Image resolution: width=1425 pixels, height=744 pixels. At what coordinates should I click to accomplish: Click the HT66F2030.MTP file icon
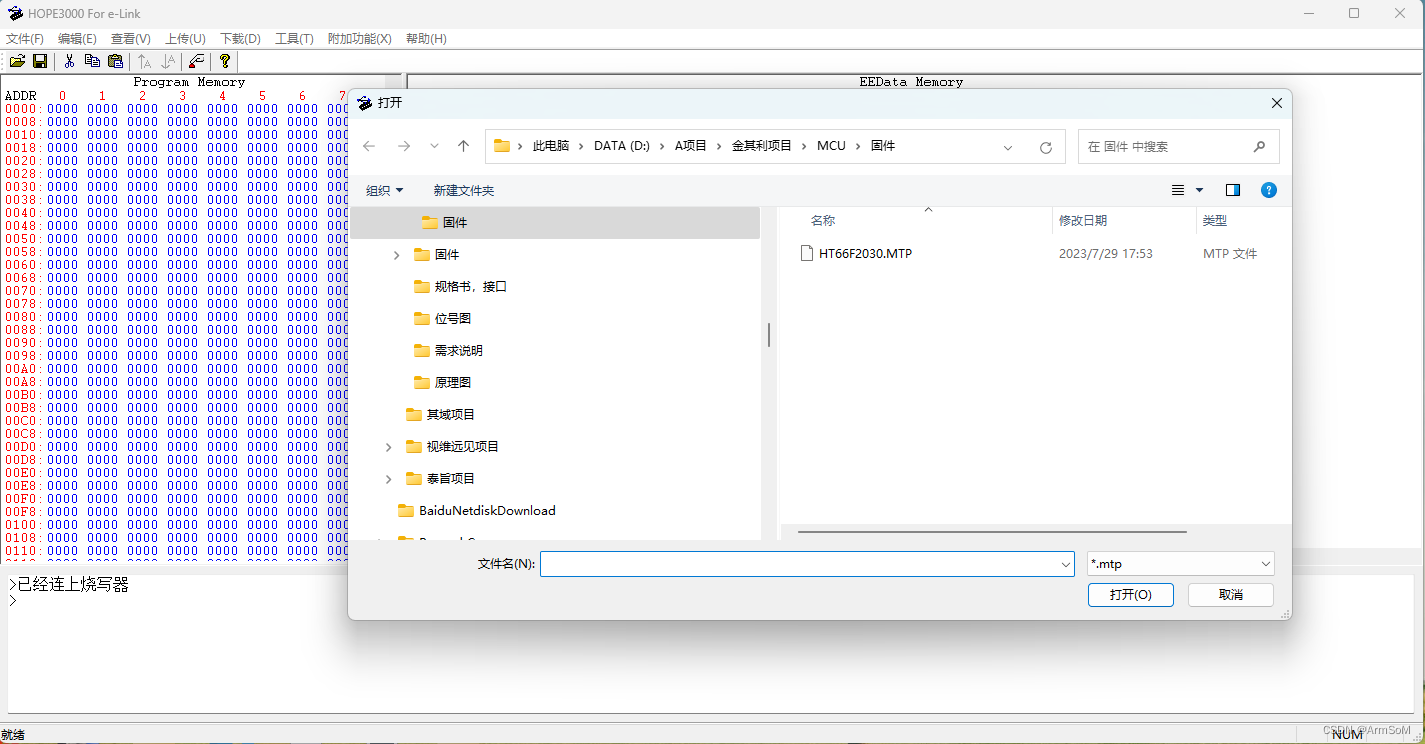807,253
